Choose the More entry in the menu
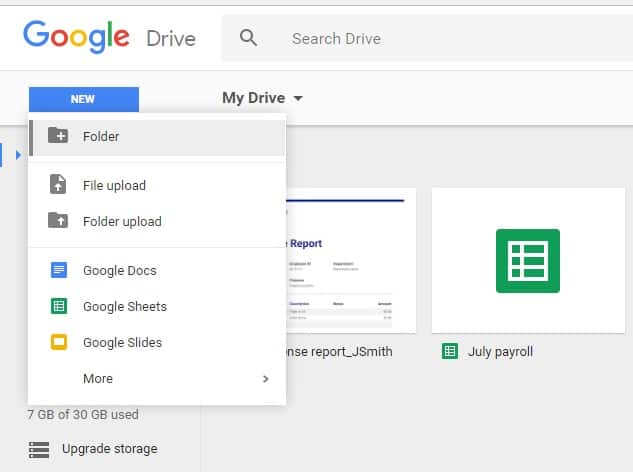This screenshot has height=472, width=633. point(98,379)
